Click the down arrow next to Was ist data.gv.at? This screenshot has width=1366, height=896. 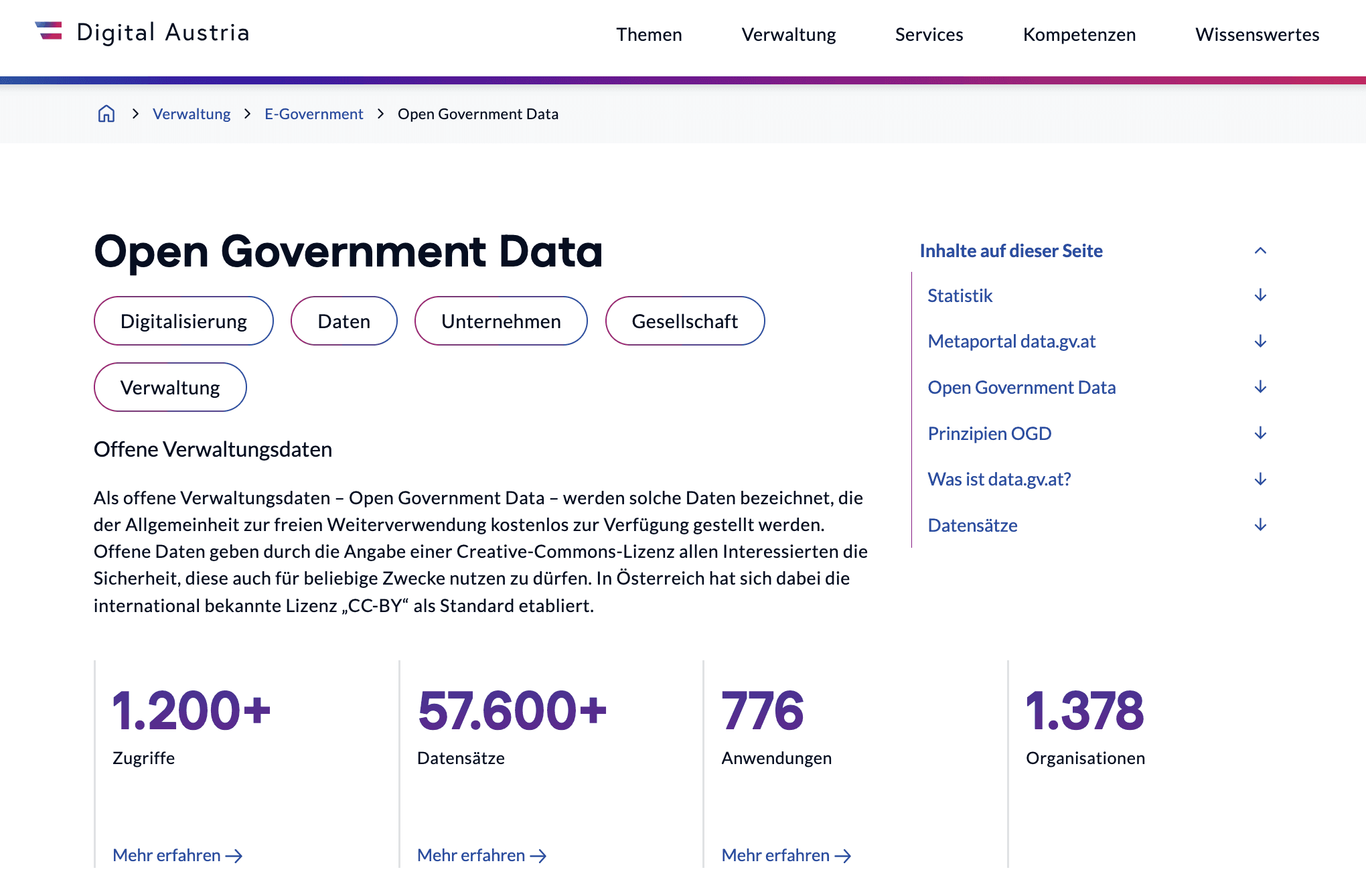coord(1260,479)
